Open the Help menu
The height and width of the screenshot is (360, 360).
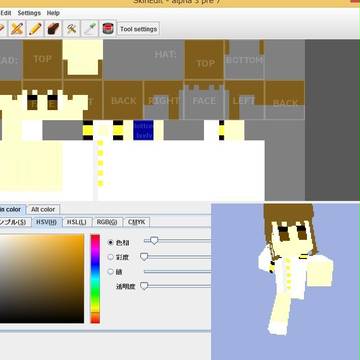click(x=53, y=13)
